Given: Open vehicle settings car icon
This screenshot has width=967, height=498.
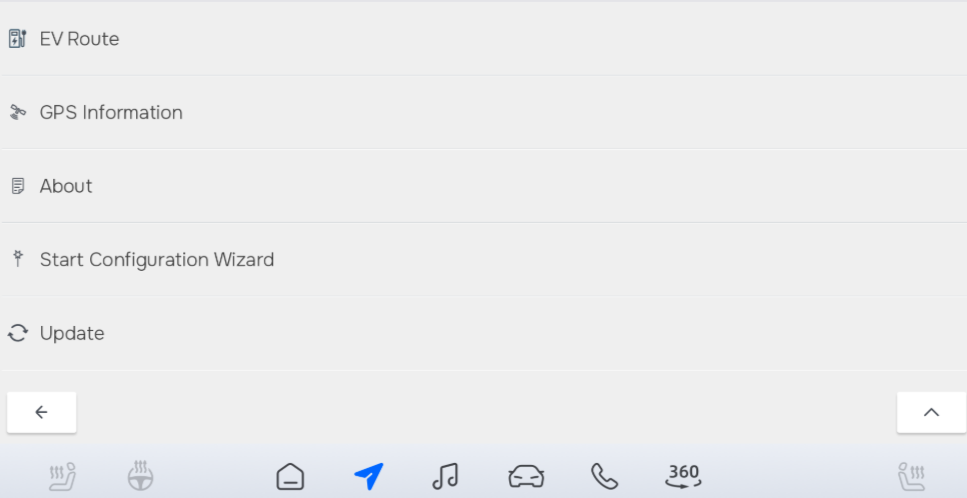Looking at the screenshot, I should [x=526, y=476].
